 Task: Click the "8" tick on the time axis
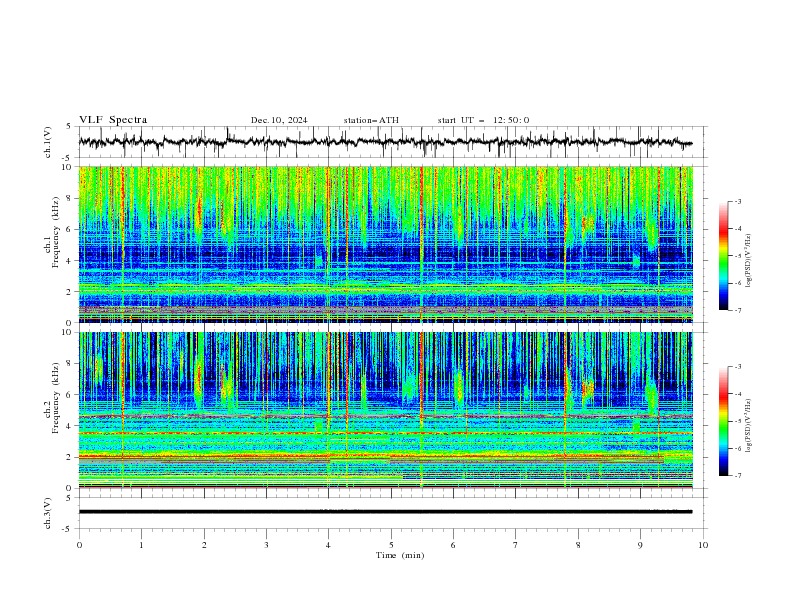[578, 545]
